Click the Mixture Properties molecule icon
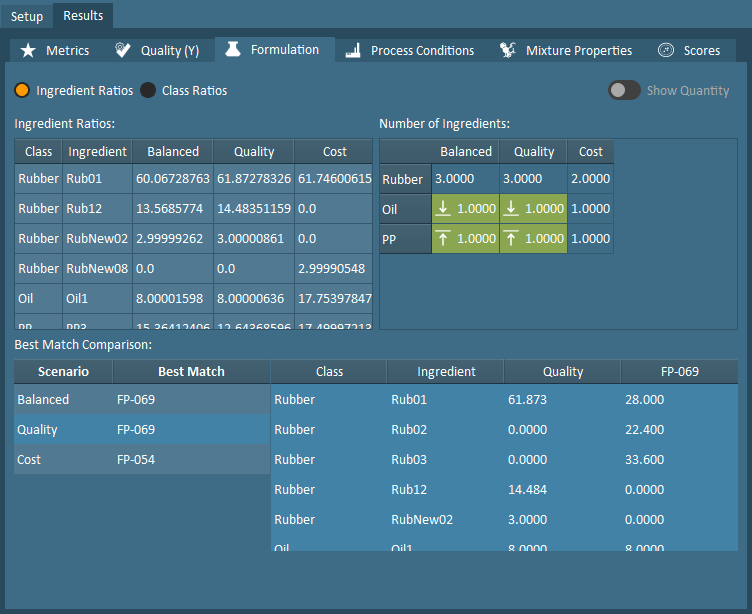 tap(508, 50)
